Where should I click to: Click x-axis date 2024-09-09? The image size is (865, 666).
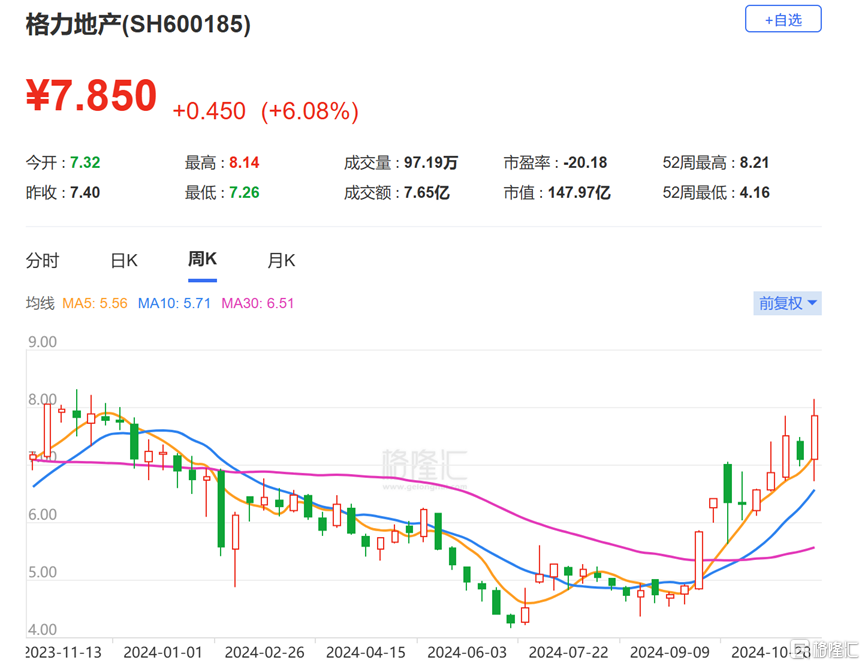[x=670, y=653]
